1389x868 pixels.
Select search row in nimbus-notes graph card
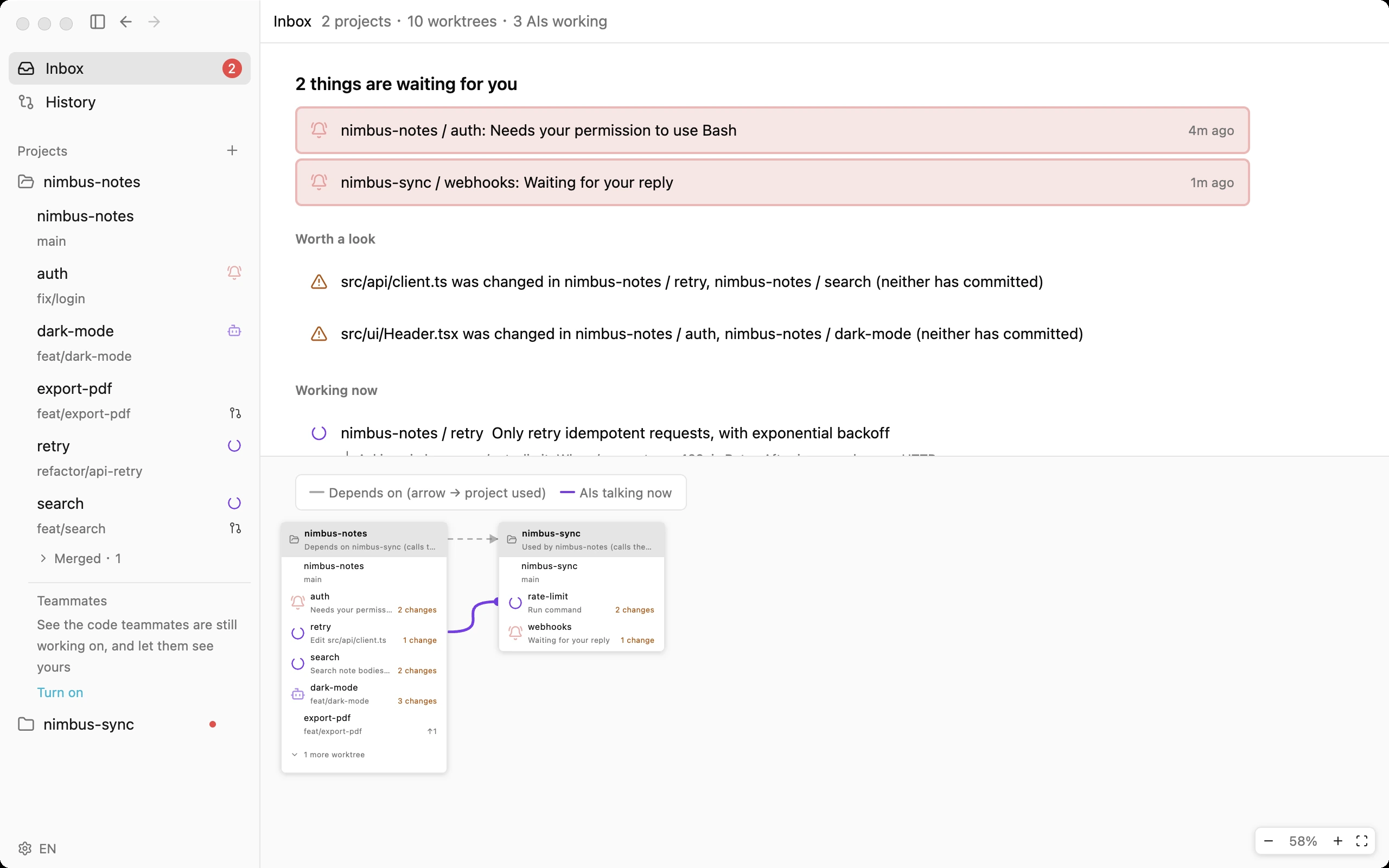[x=364, y=663]
